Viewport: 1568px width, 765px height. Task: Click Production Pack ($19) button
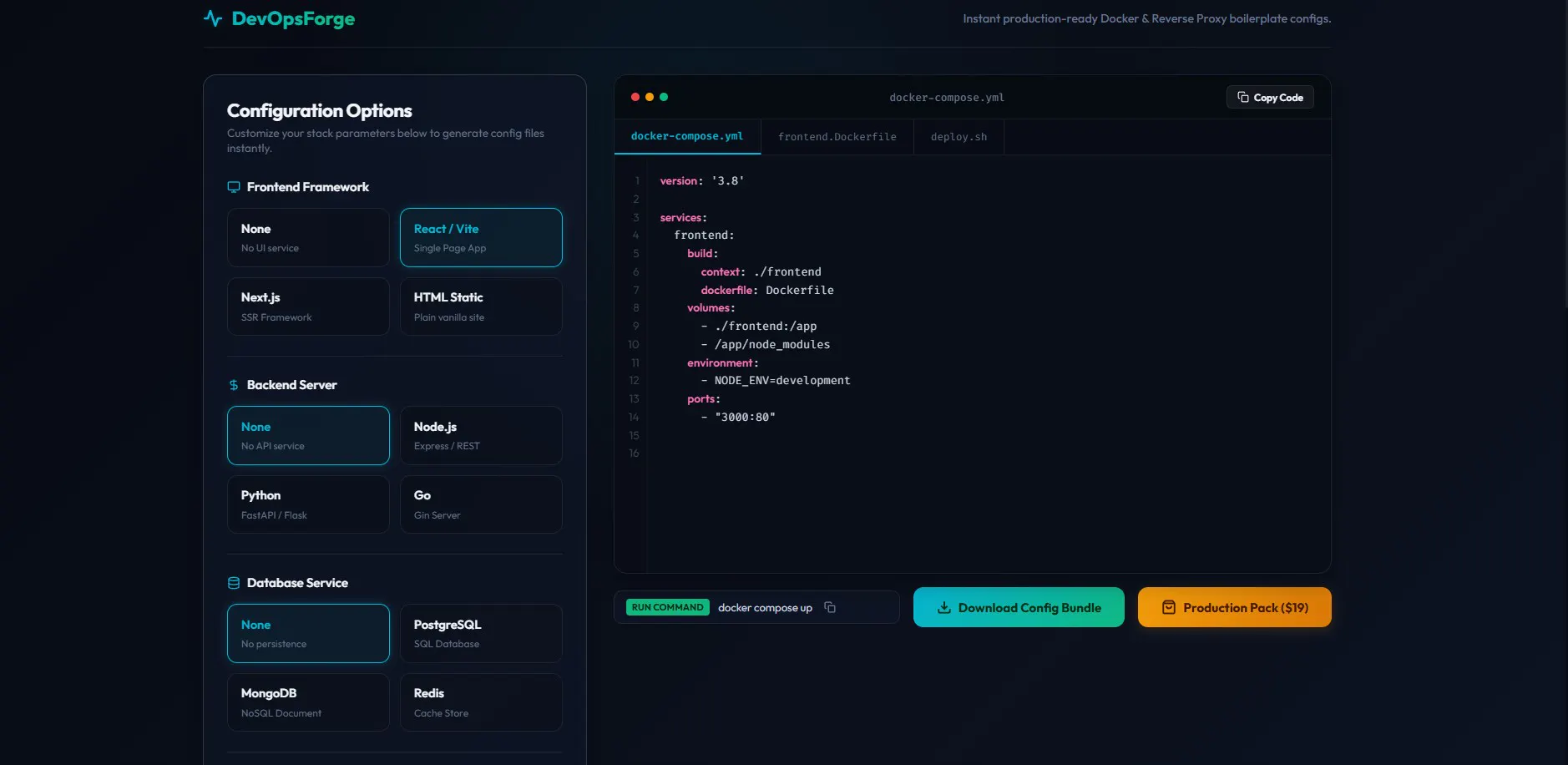[x=1234, y=607]
